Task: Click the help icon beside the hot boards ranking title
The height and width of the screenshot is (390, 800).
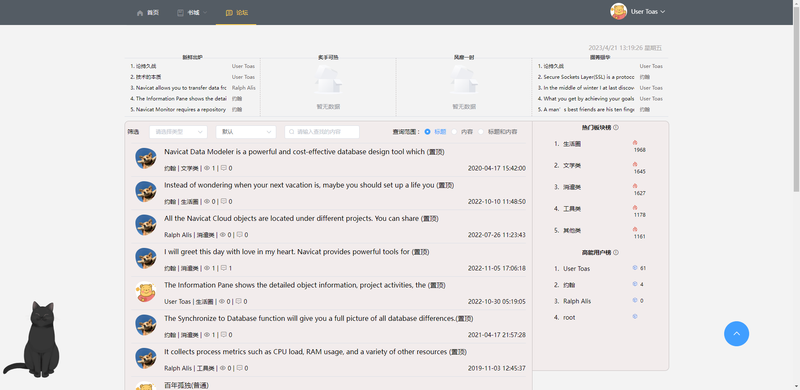Action: coord(616,128)
